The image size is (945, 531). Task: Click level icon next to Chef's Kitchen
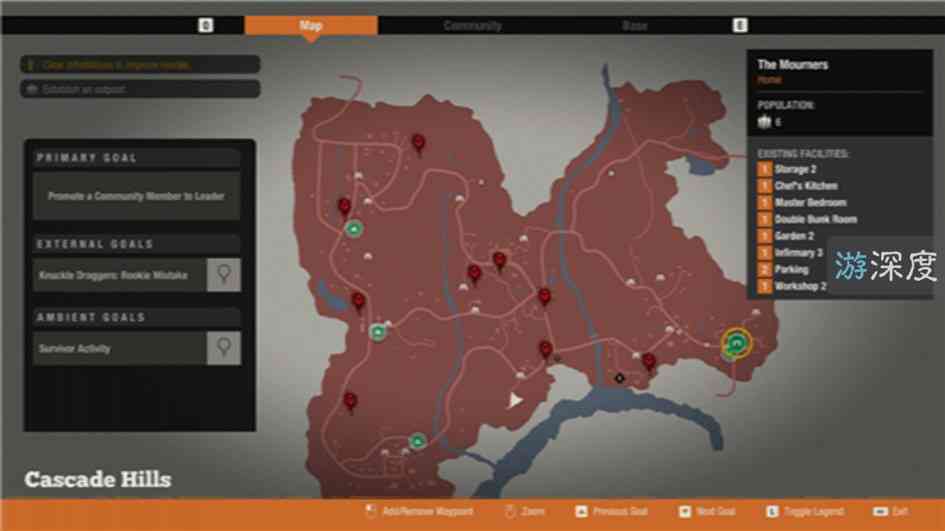click(764, 186)
